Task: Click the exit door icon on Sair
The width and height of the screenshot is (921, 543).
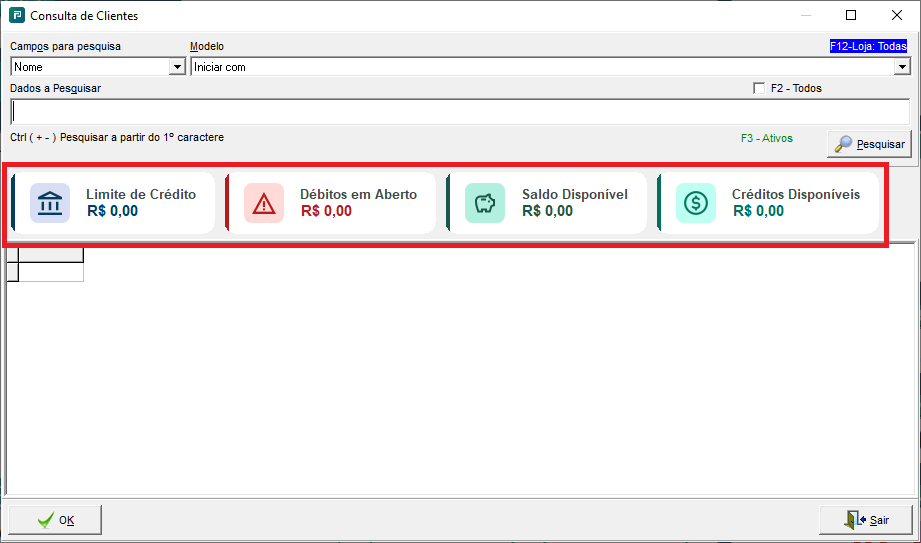Action: 855,519
